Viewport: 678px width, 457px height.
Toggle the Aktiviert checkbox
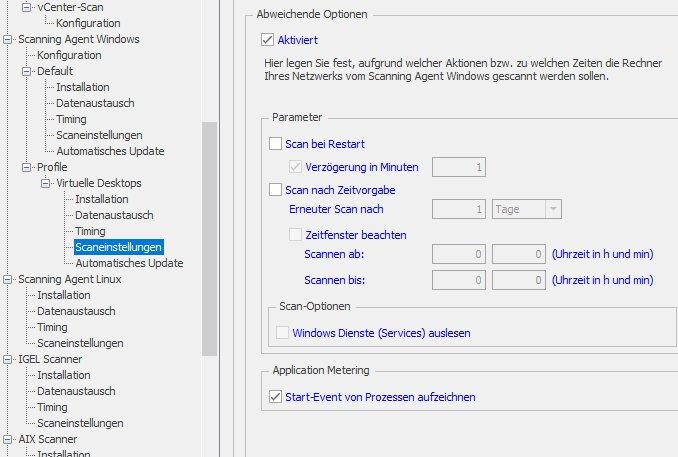(267, 40)
